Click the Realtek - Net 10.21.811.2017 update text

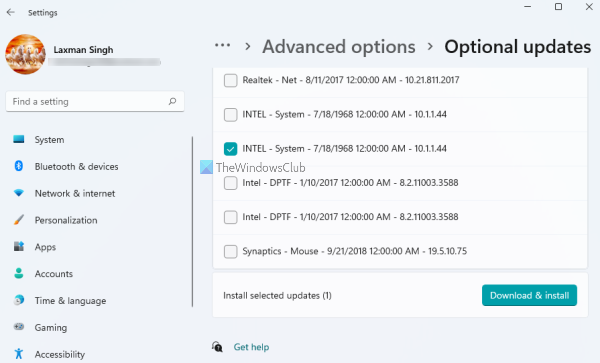(x=351, y=80)
